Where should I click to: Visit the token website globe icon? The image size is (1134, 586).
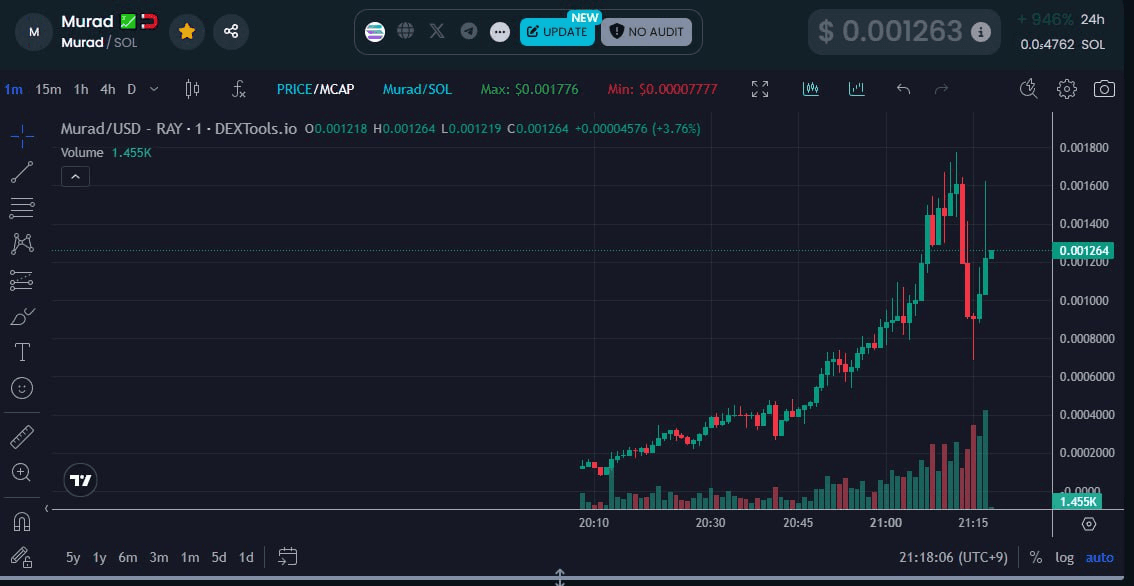[x=406, y=31]
